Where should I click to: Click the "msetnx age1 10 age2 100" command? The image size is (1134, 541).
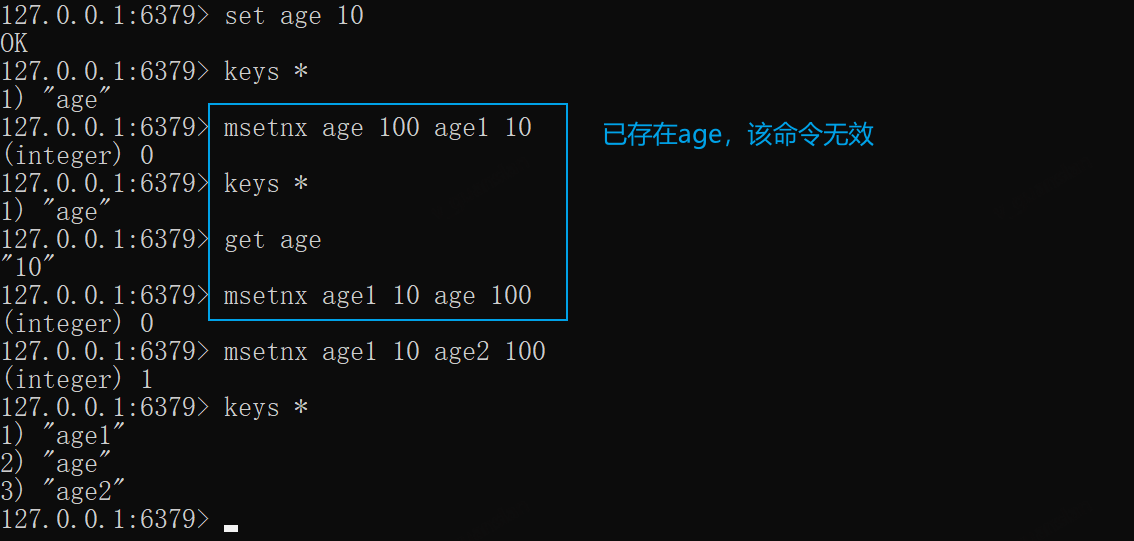pyautogui.click(x=384, y=352)
